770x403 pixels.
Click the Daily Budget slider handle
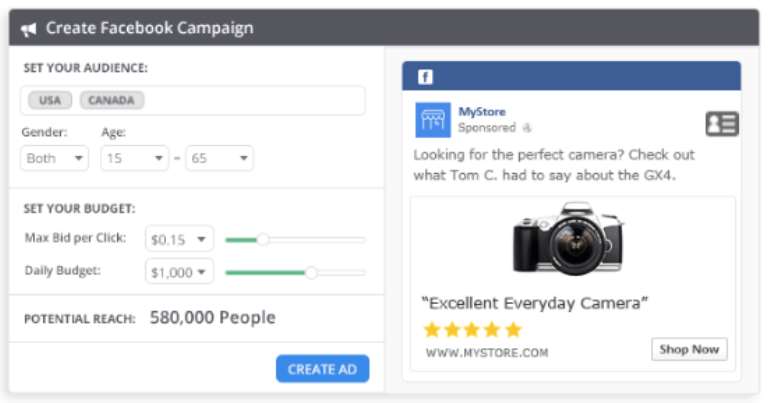pos(311,272)
